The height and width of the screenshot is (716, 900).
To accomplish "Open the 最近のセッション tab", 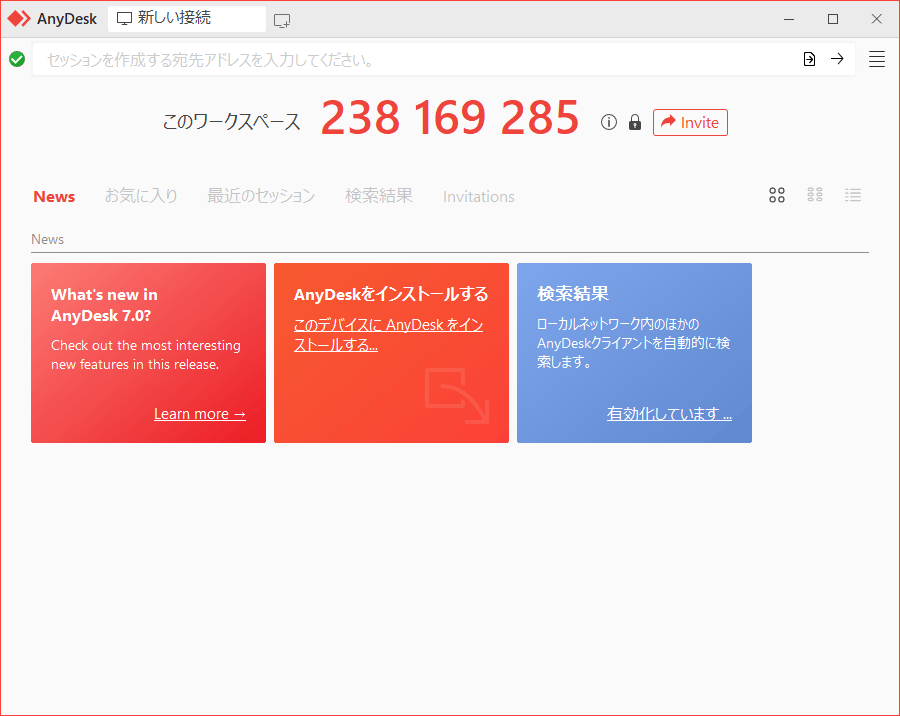I will click(261, 196).
